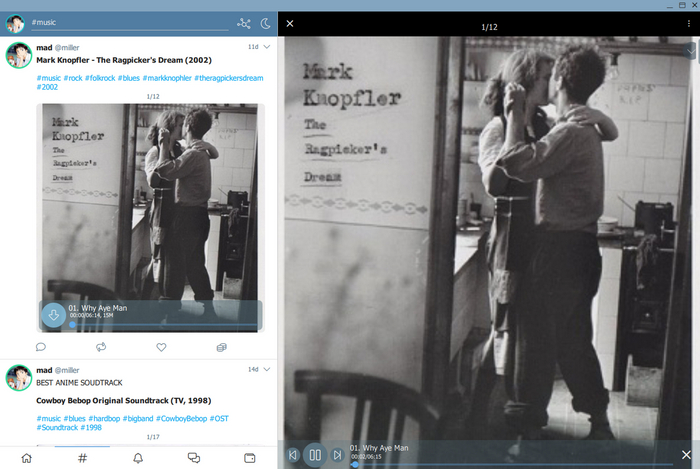
Task: Click the @miller handle on first post
Action: click(x=67, y=48)
